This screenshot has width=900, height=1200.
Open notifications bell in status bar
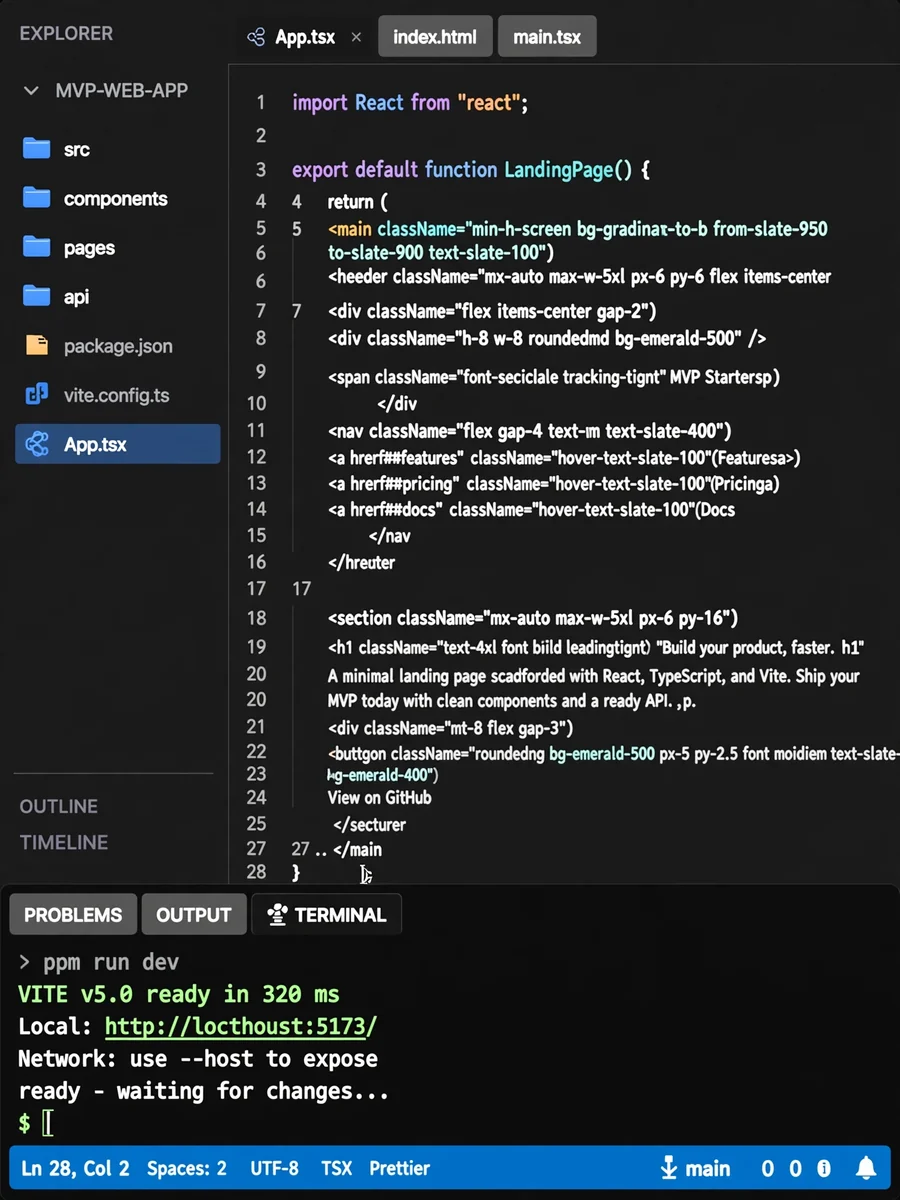[866, 1168]
